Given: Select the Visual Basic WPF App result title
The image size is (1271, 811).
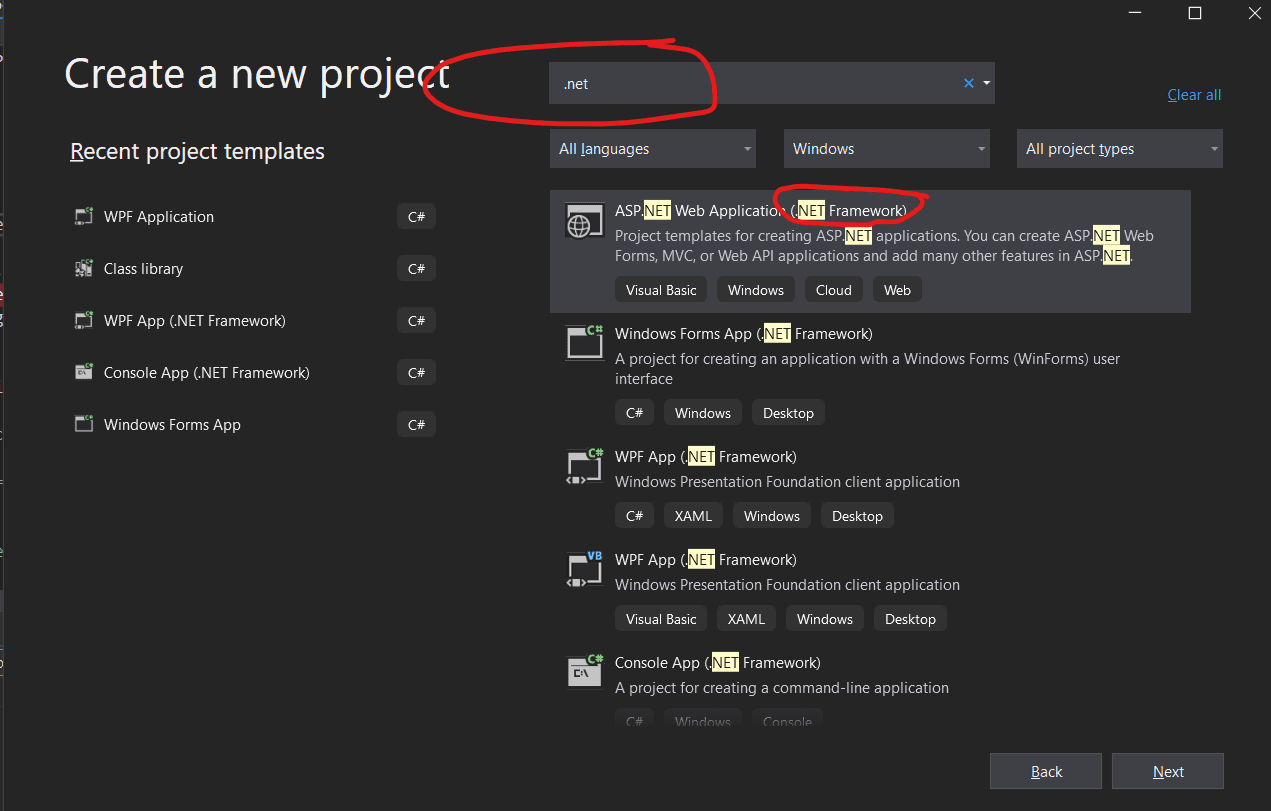Looking at the screenshot, I should (x=706, y=560).
